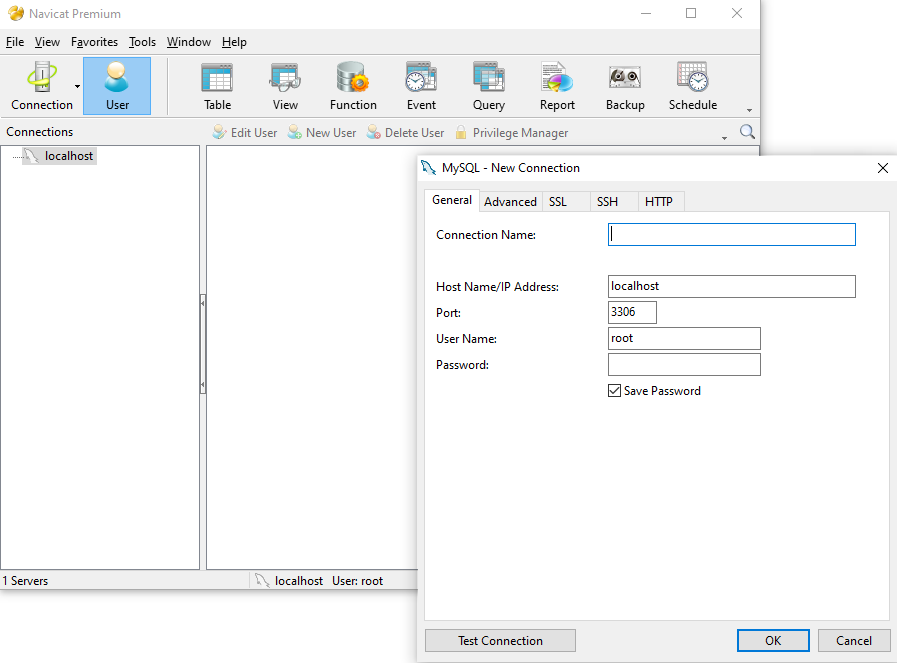The width and height of the screenshot is (897, 663).
Task: Expand the object toolbar overflow arrow
Action: point(724,138)
